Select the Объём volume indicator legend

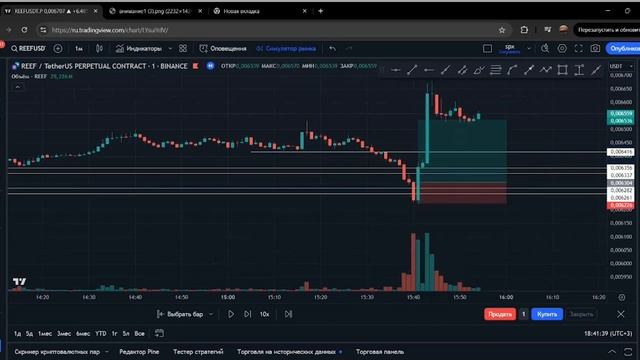(29, 76)
